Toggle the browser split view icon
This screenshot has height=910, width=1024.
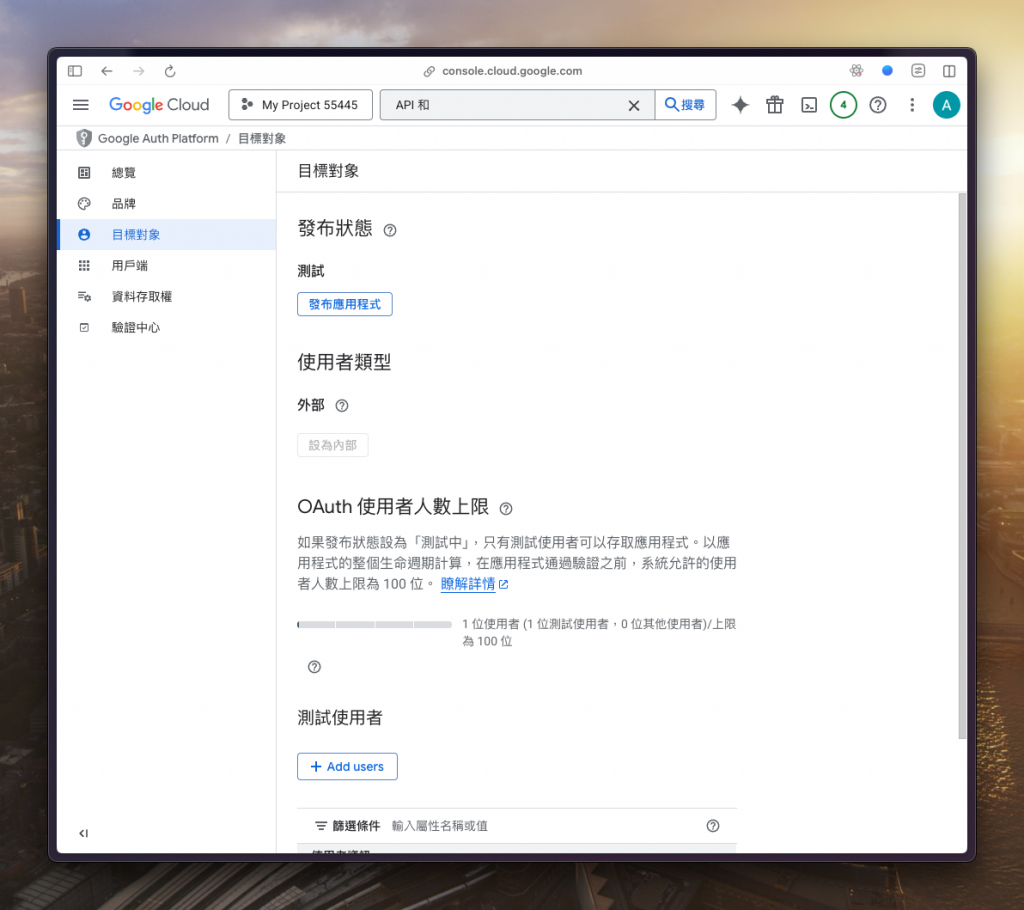(x=949, y=71)
